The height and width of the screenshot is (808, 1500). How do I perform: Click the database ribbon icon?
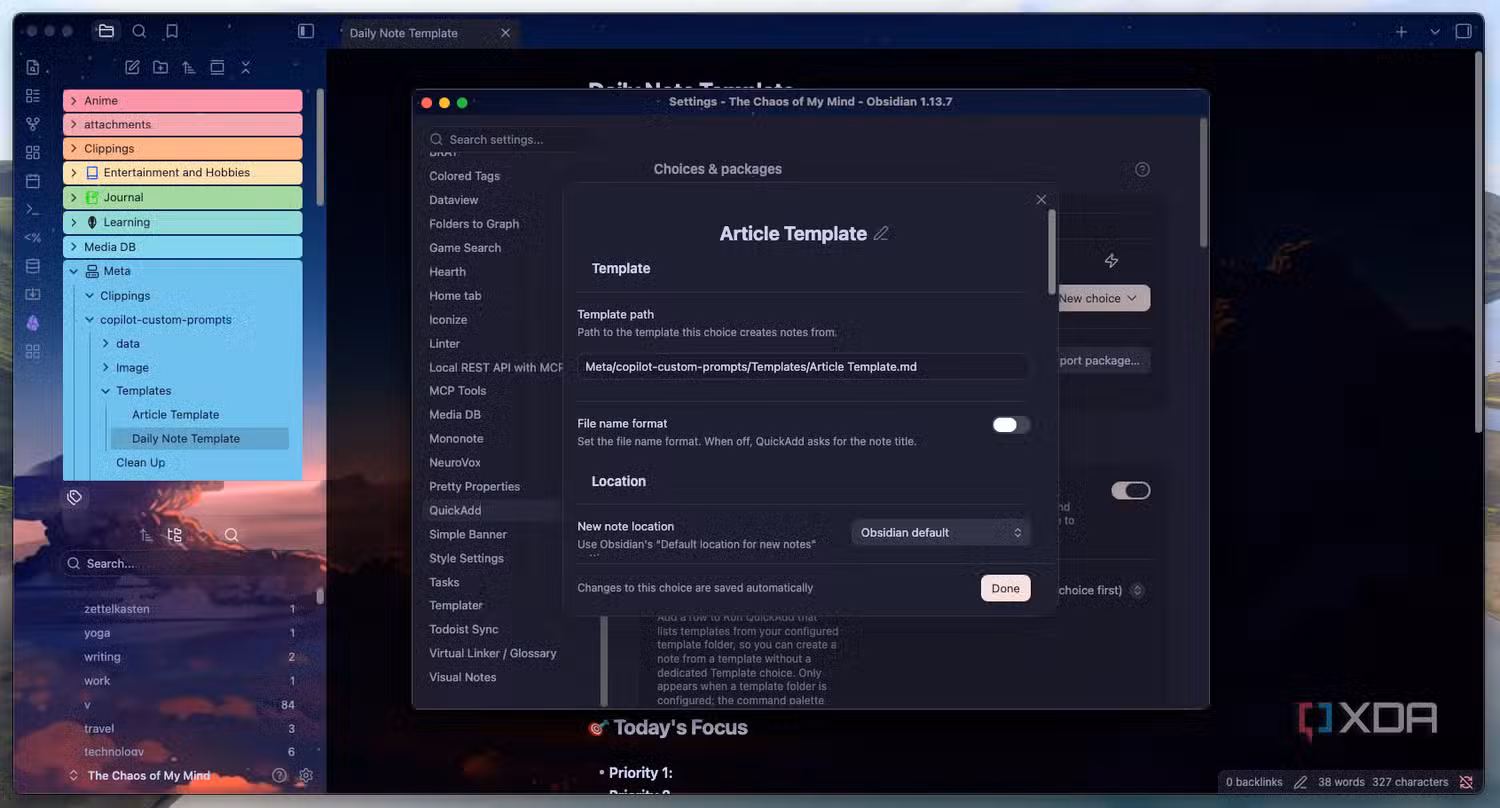pos(33,266)
